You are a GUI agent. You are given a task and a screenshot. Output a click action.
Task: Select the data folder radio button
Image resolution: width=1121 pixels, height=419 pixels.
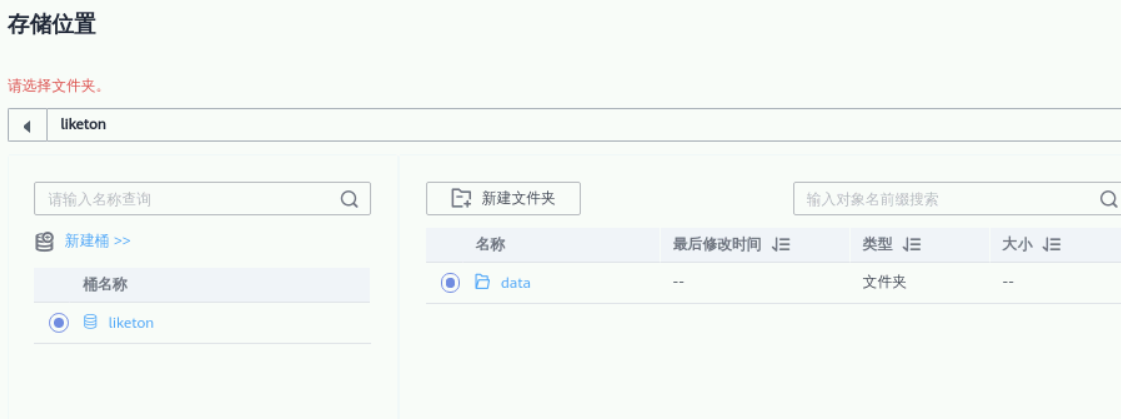pyautogui.click(x=450, y=283)
